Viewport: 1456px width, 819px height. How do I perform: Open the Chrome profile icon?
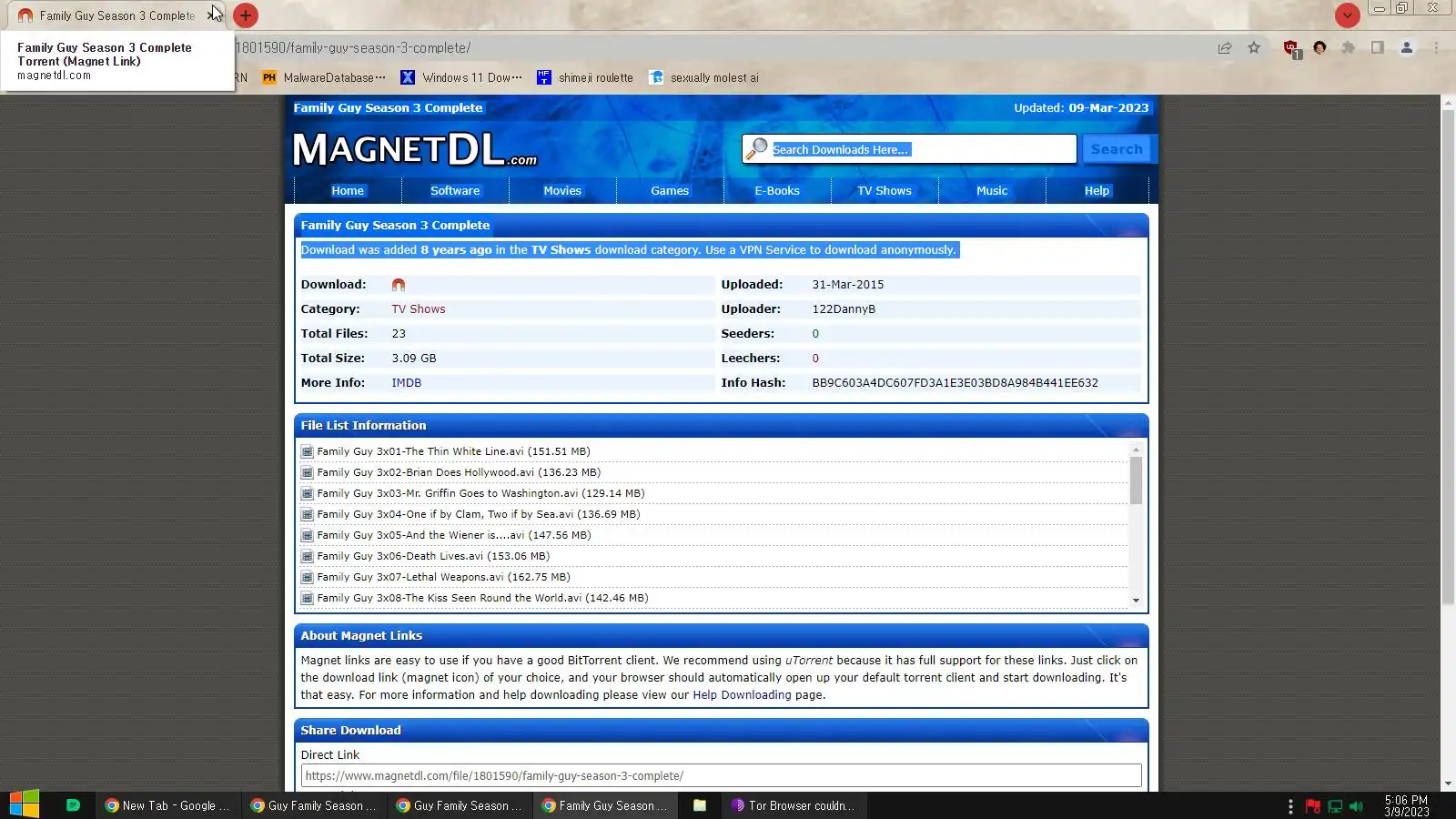click(x=1407, y=48)
